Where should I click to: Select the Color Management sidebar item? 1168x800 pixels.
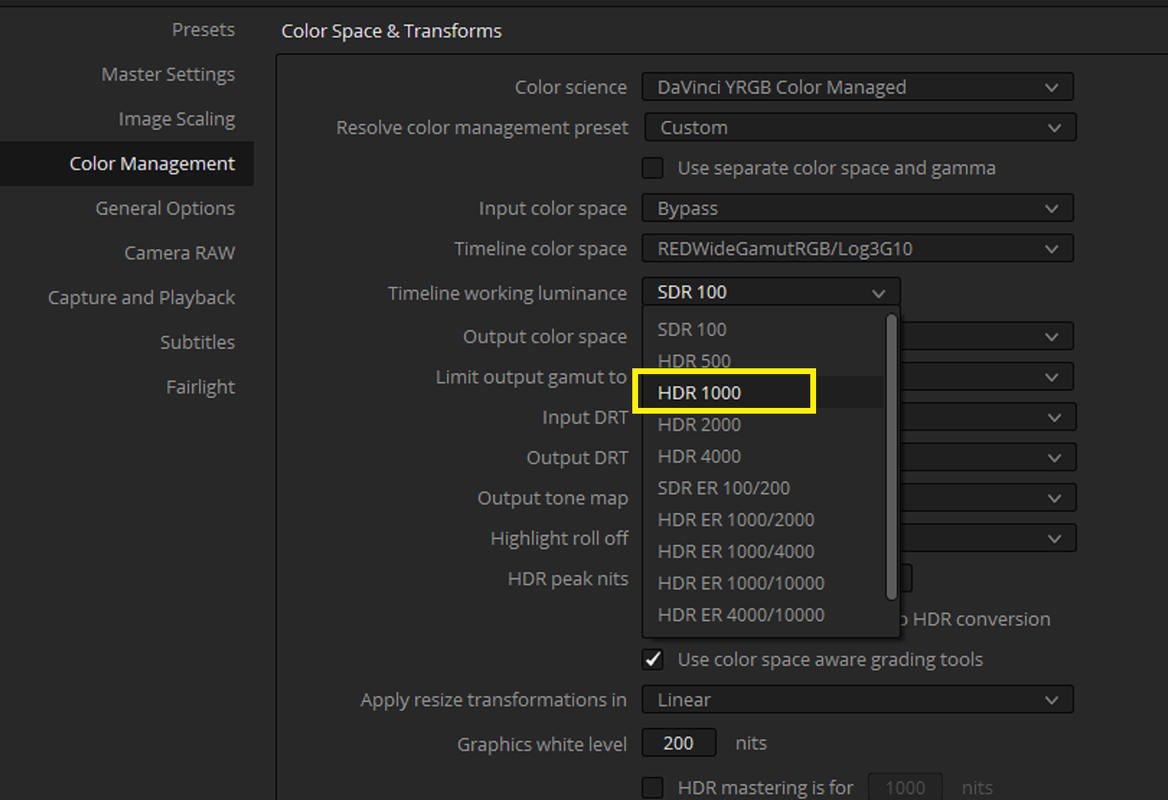coord(127,164)
